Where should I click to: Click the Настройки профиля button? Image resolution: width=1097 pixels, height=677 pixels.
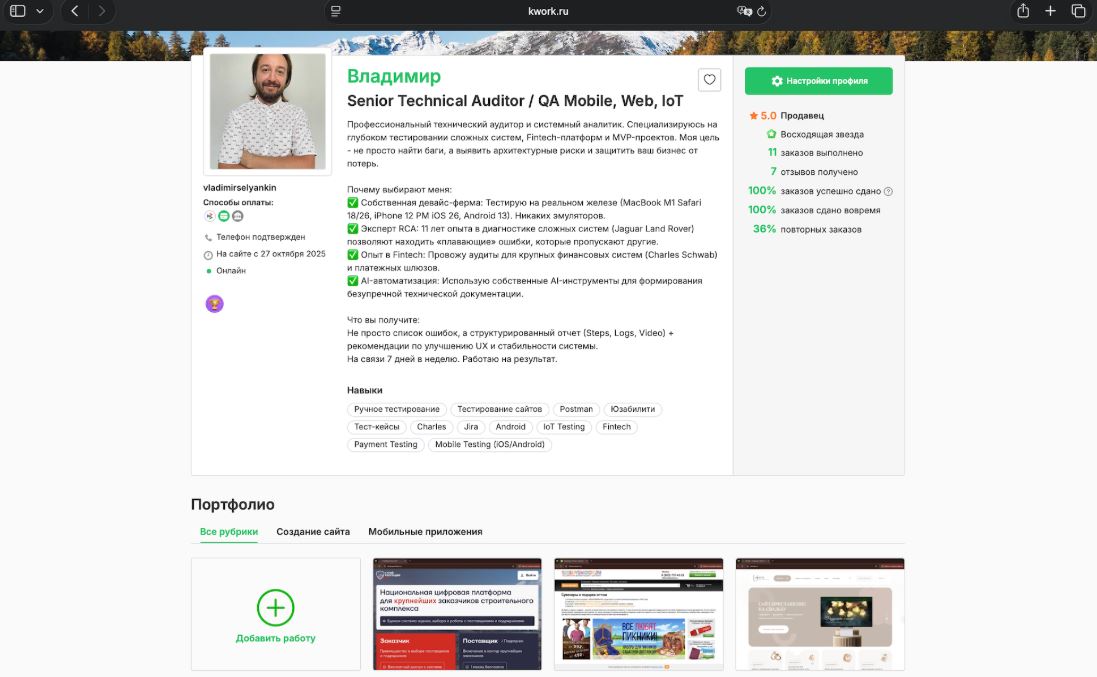coord(818,81)
